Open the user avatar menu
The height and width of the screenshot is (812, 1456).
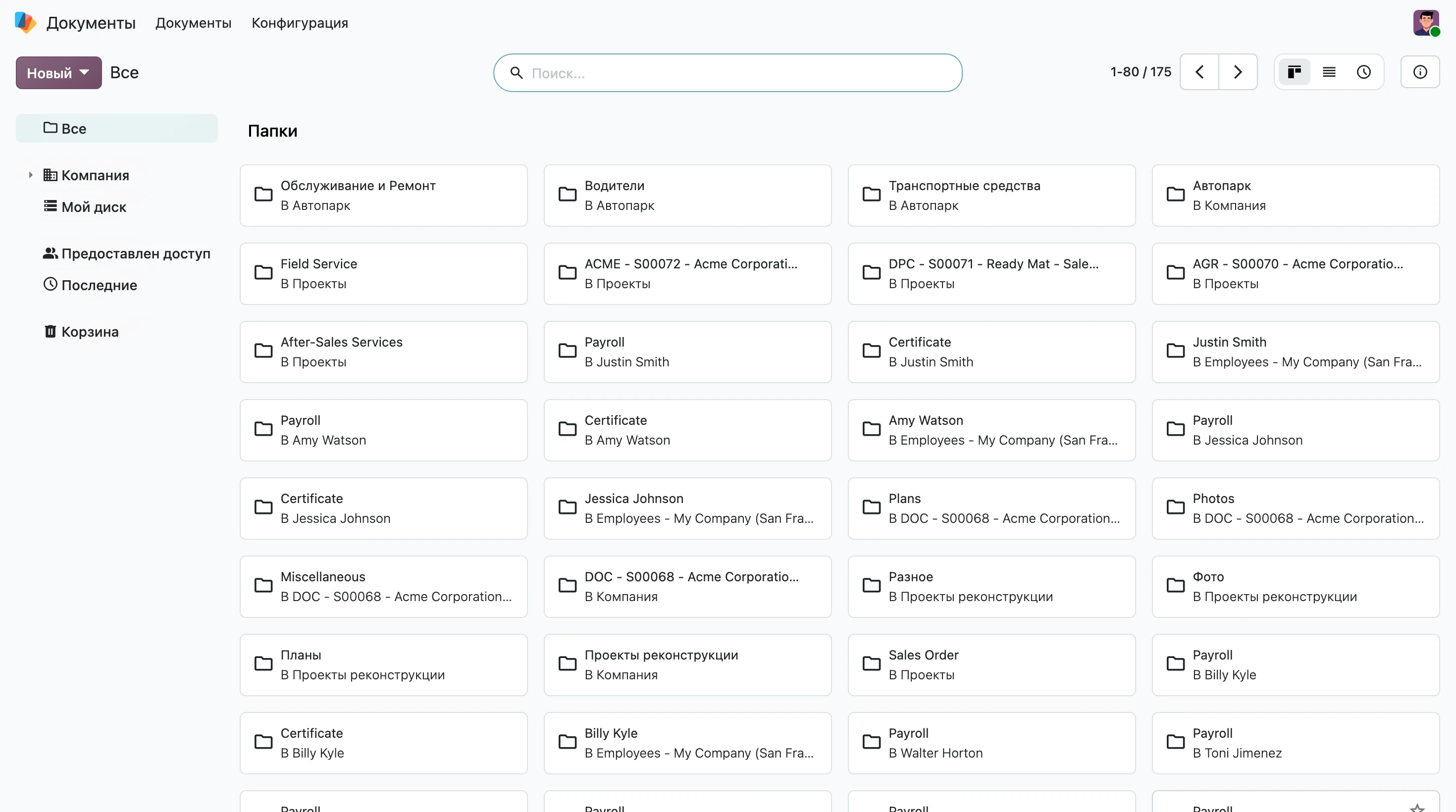1426,23
